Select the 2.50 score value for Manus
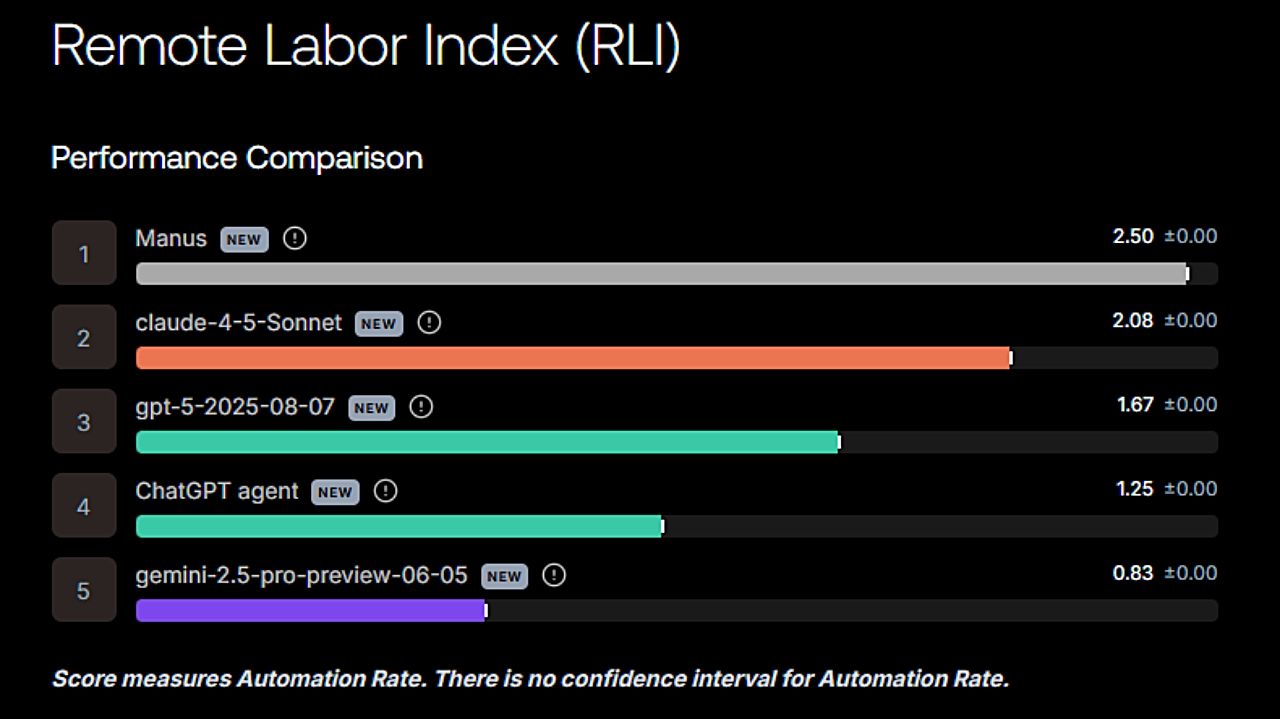Screen dimensions: 1280x719 coord(1134,236)
